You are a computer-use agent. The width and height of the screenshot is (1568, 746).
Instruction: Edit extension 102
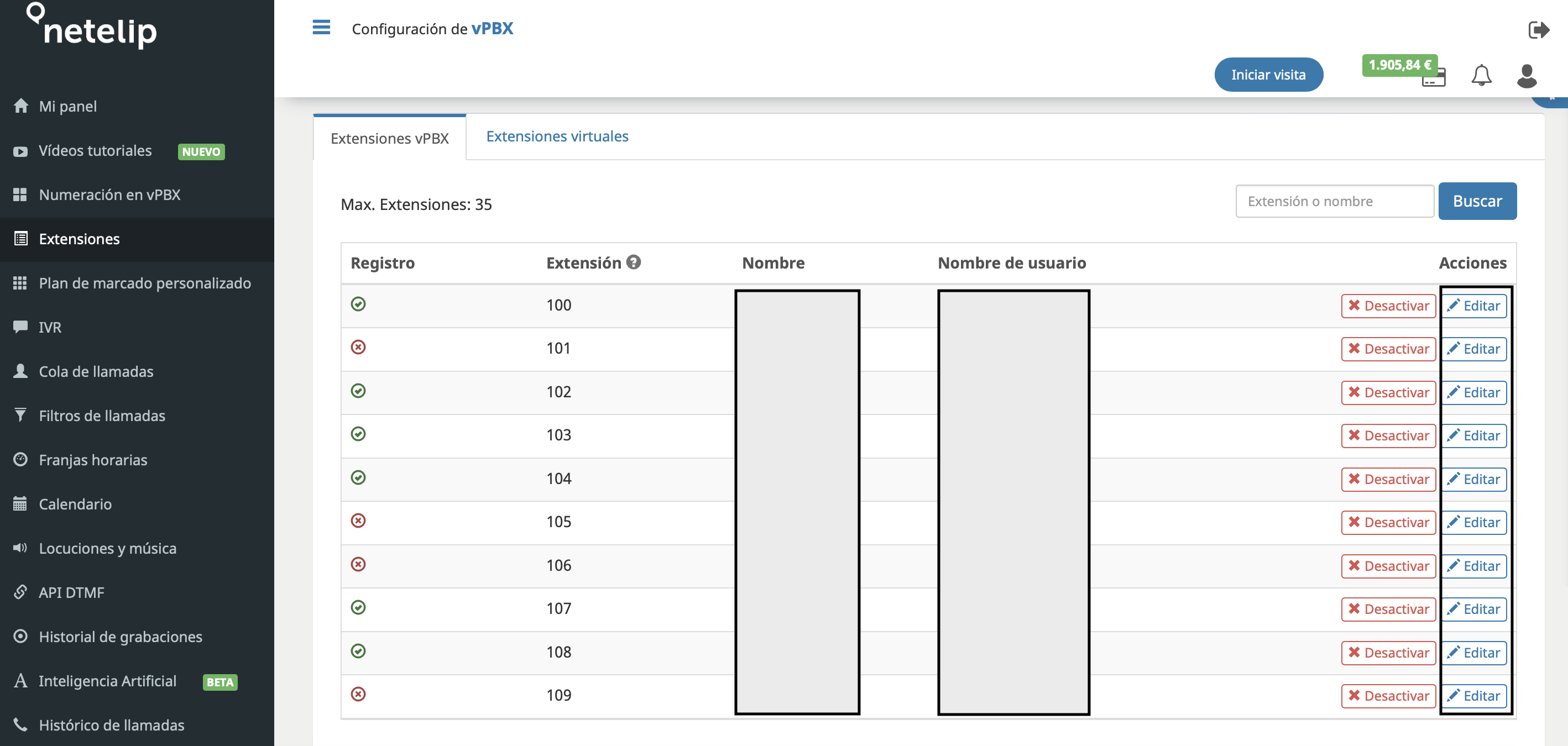(1473, 392)
